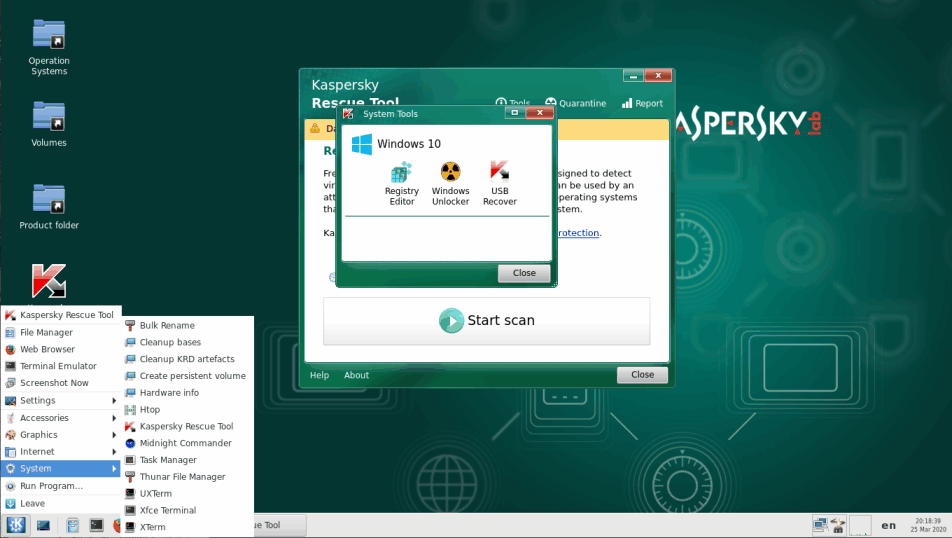Choose Create persistent volume entry
The height and width of the screenshot is (538, 952).
(188, 376)
